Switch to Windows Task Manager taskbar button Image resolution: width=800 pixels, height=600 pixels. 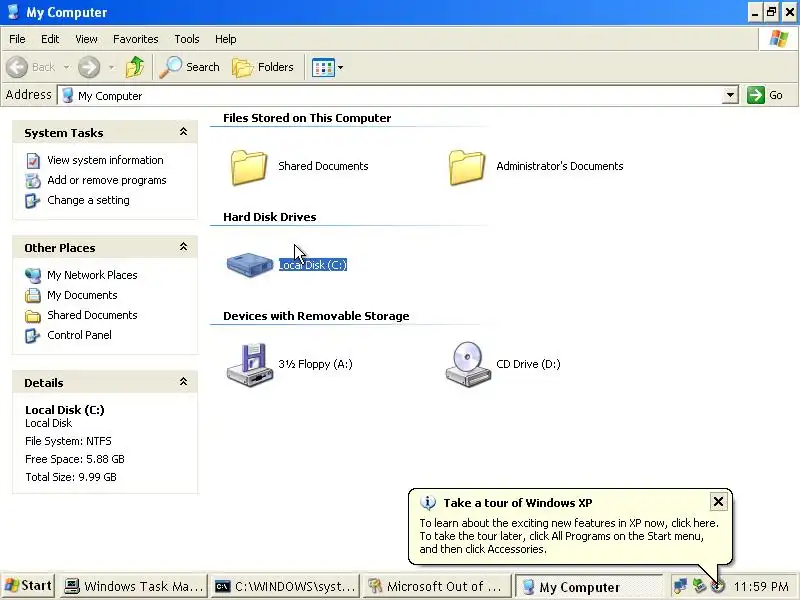tap(134, 586)
